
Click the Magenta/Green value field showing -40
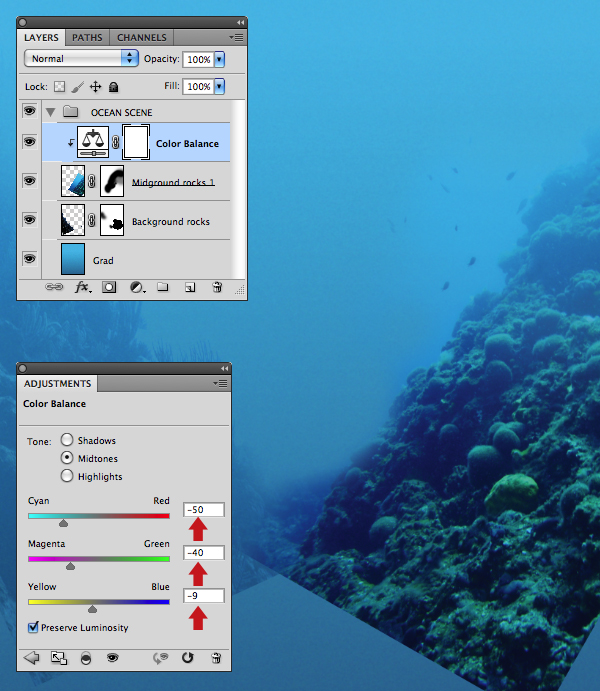pos(204,553)
